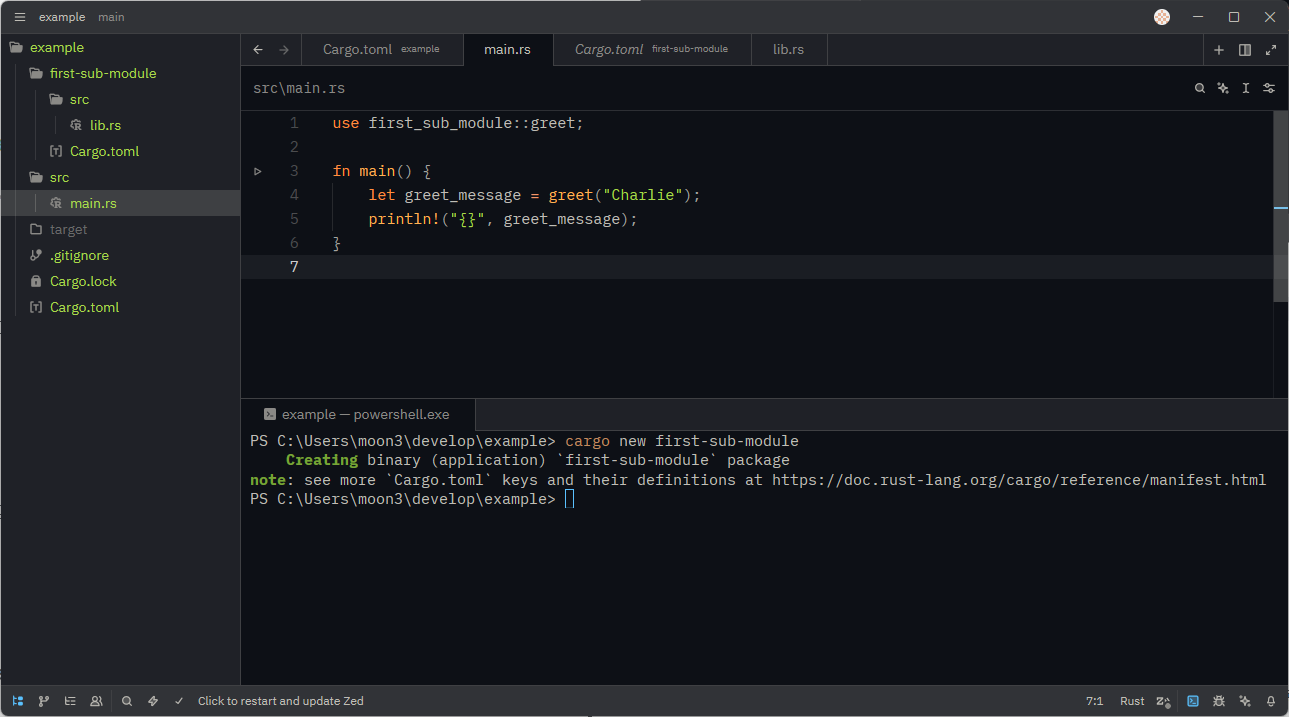Click line number 1 in the gutter
Screen dimensions: 1289x717
pyautogui.click(x=293, y=123)
